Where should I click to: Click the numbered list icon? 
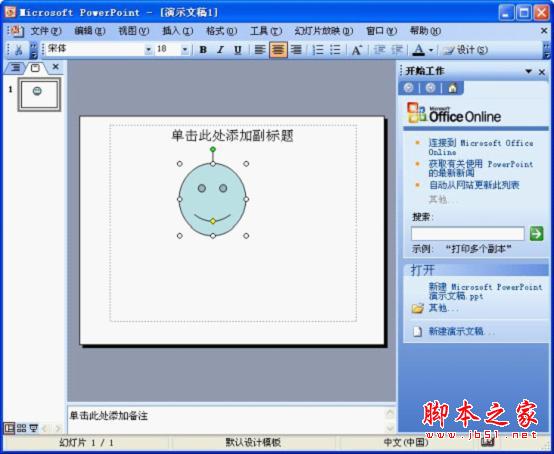318,50
